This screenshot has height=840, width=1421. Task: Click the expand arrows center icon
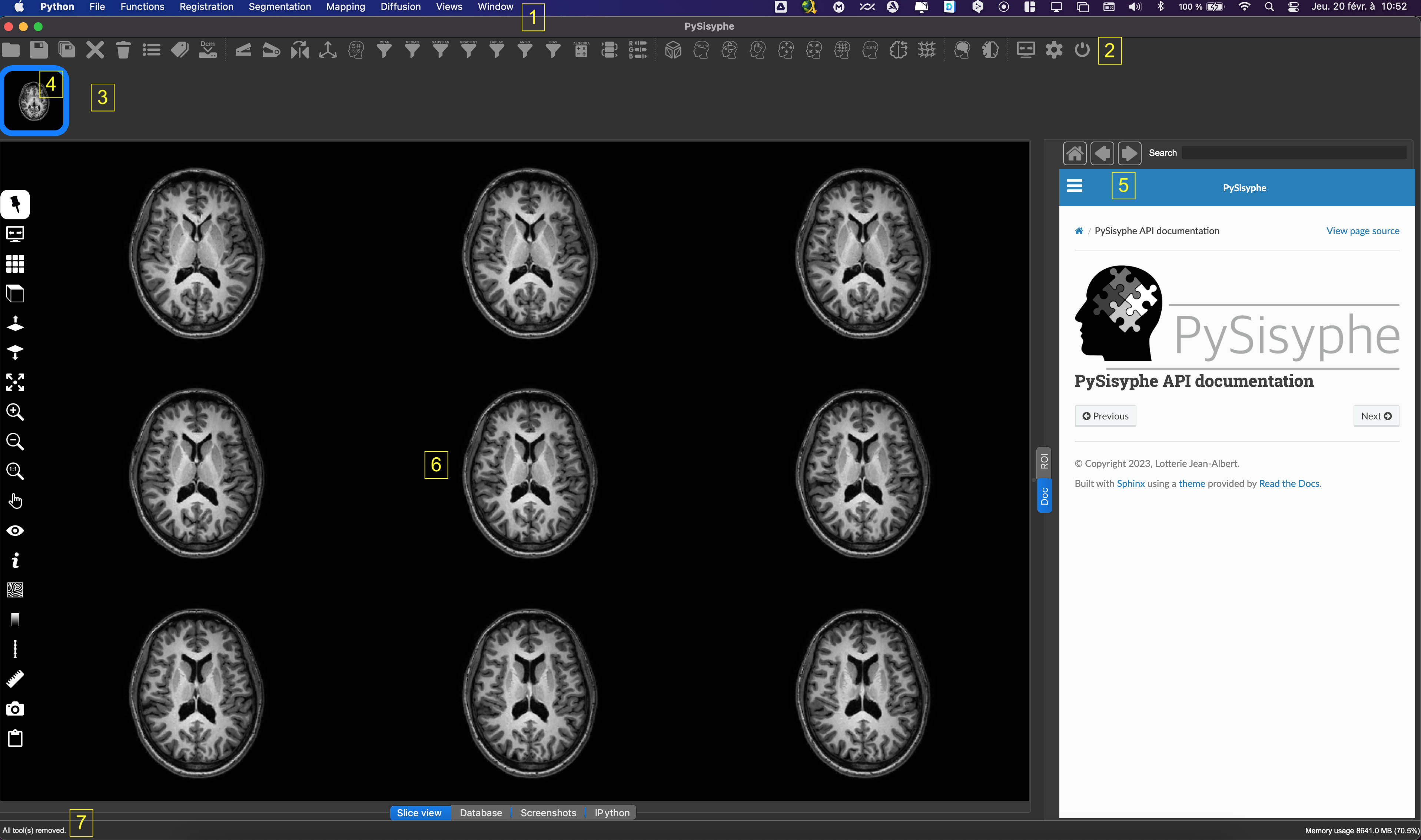[15, 382]
